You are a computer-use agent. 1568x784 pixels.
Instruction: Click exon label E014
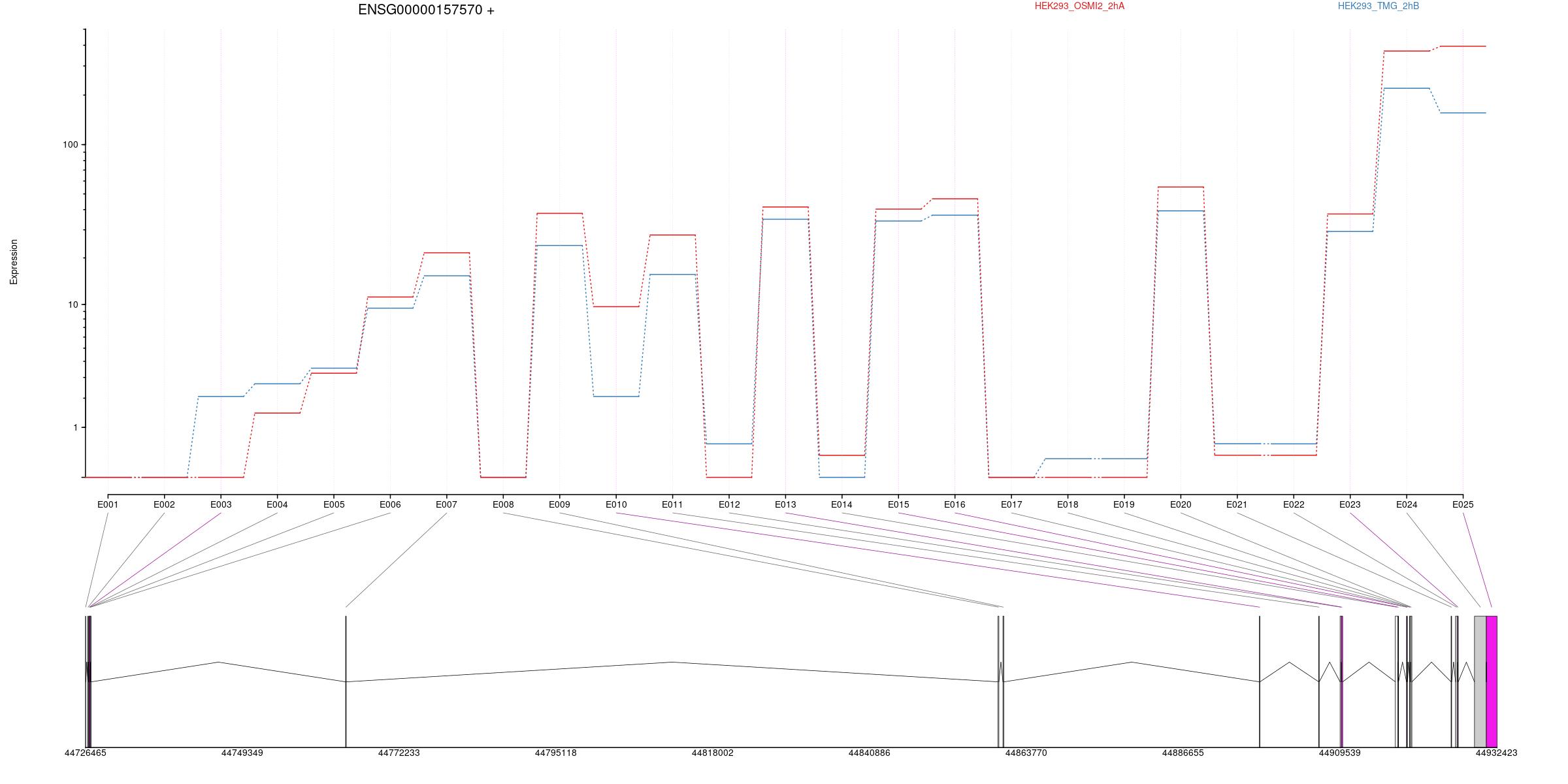(x=841, y=504)
